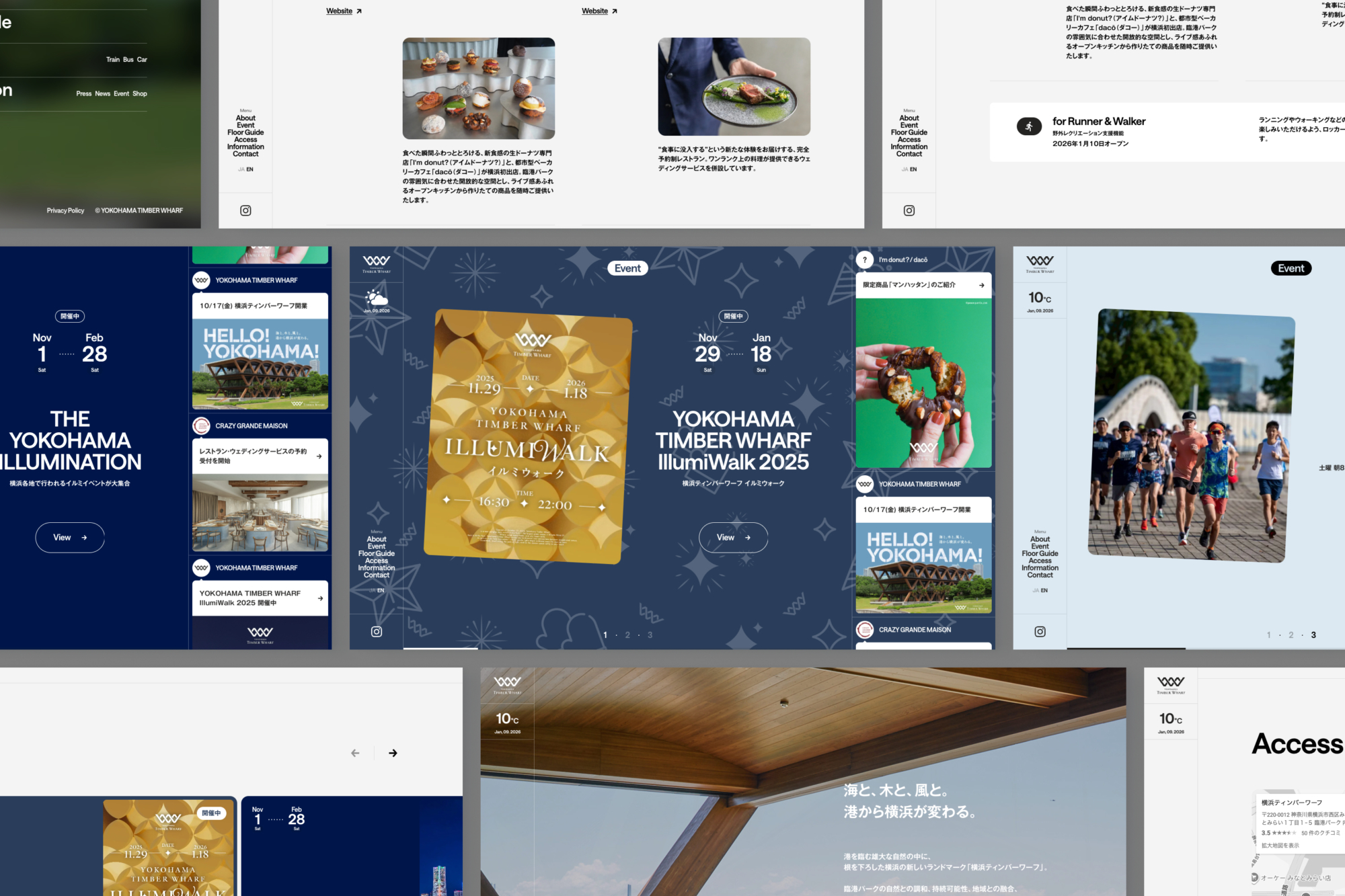Open Contact in navy sidebar menu
The width and height of the screenshot is (1345, 896).
(377, 575)
